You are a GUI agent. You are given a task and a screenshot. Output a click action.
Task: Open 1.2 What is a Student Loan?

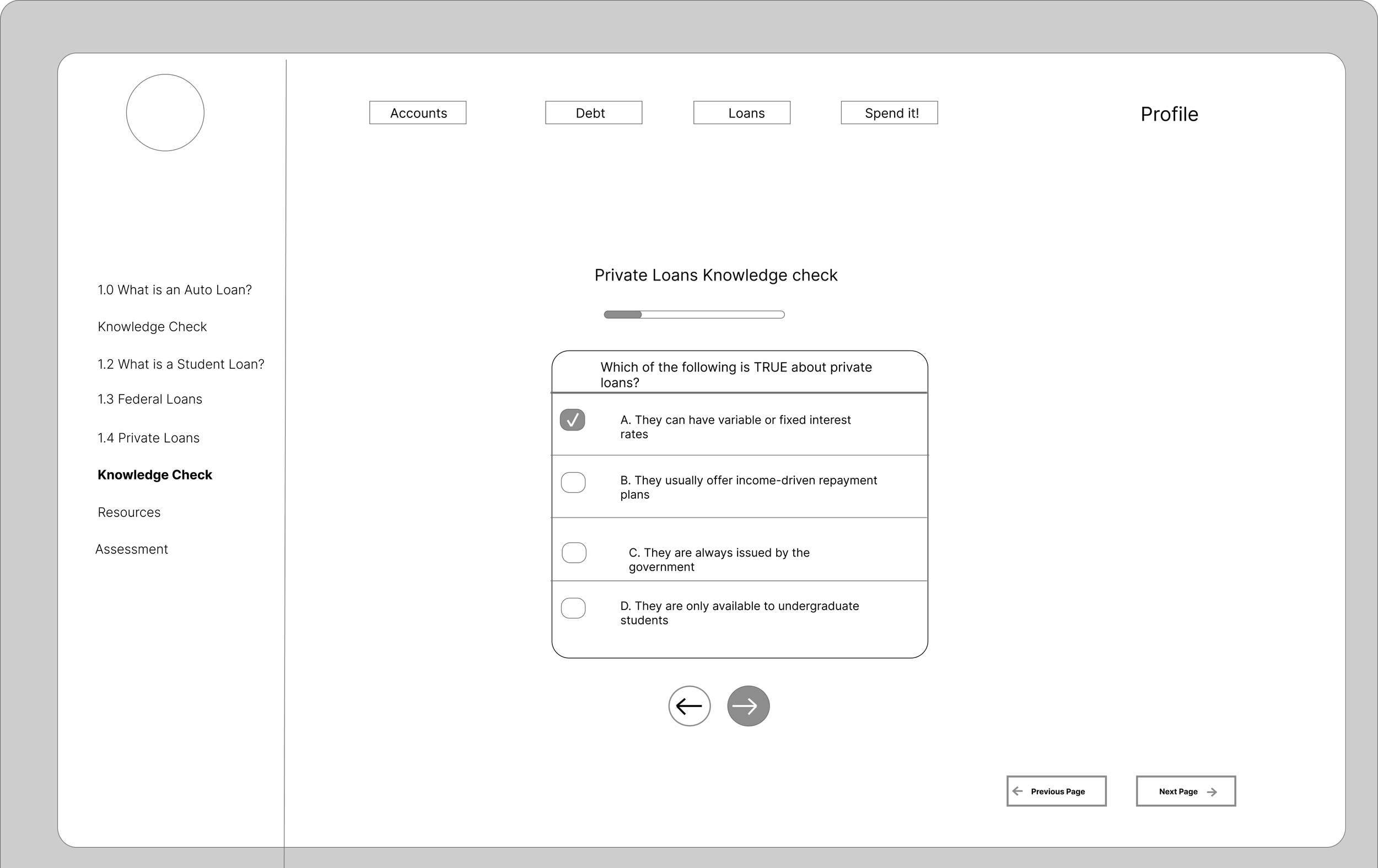tap(181, 364)
